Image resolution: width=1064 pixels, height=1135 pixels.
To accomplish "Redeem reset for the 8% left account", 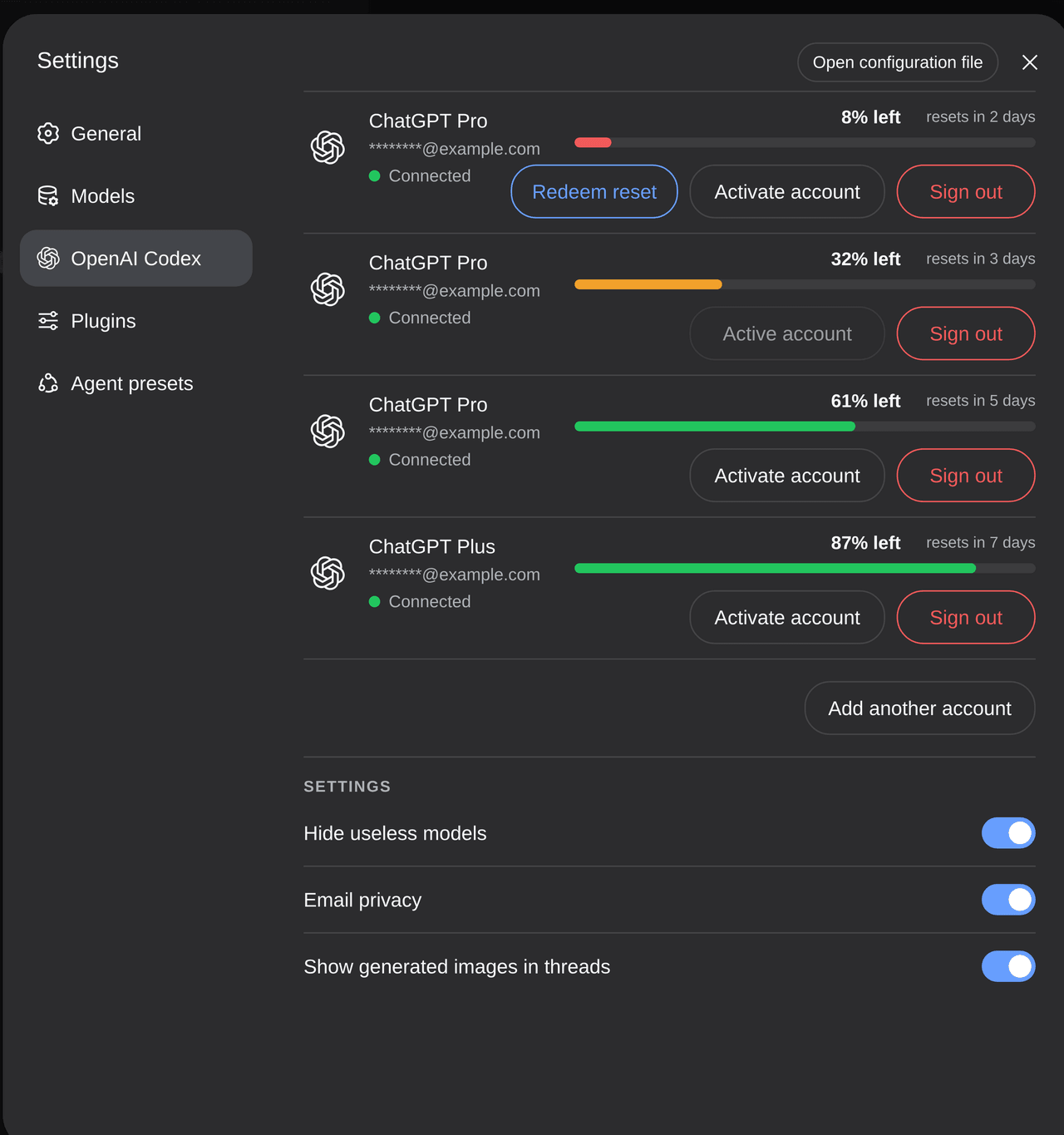I will 594,191.
